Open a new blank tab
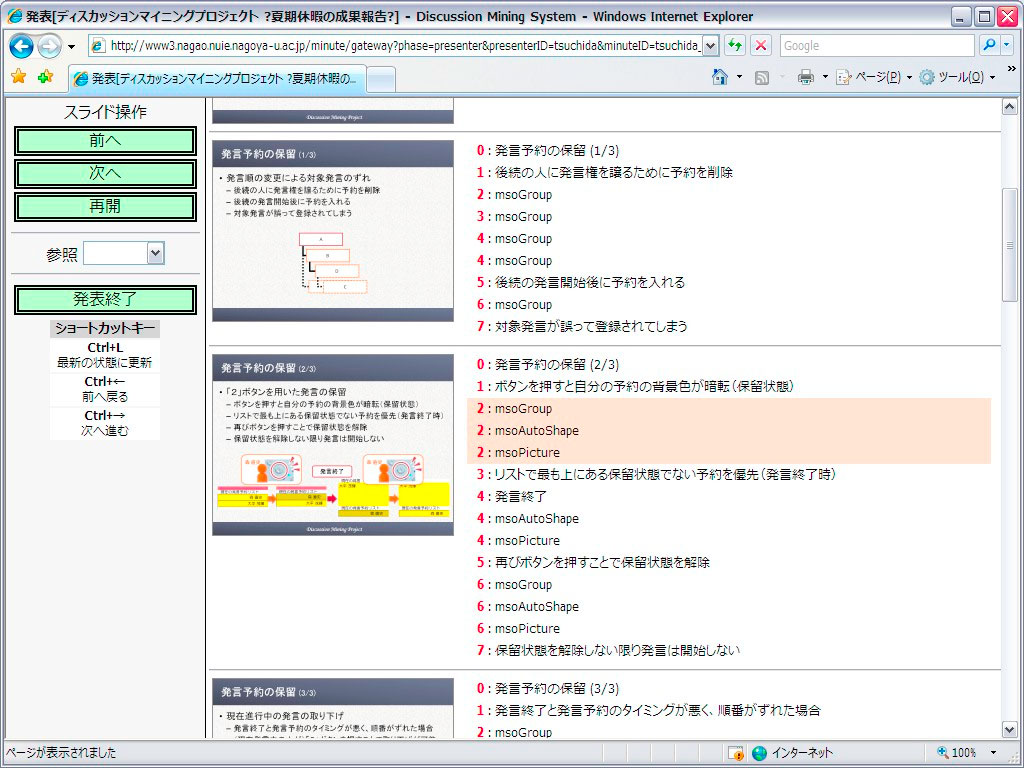Image resolution: width=1024 pixels, height=768 pixels. pyautogui.click(x=381, y=80)
